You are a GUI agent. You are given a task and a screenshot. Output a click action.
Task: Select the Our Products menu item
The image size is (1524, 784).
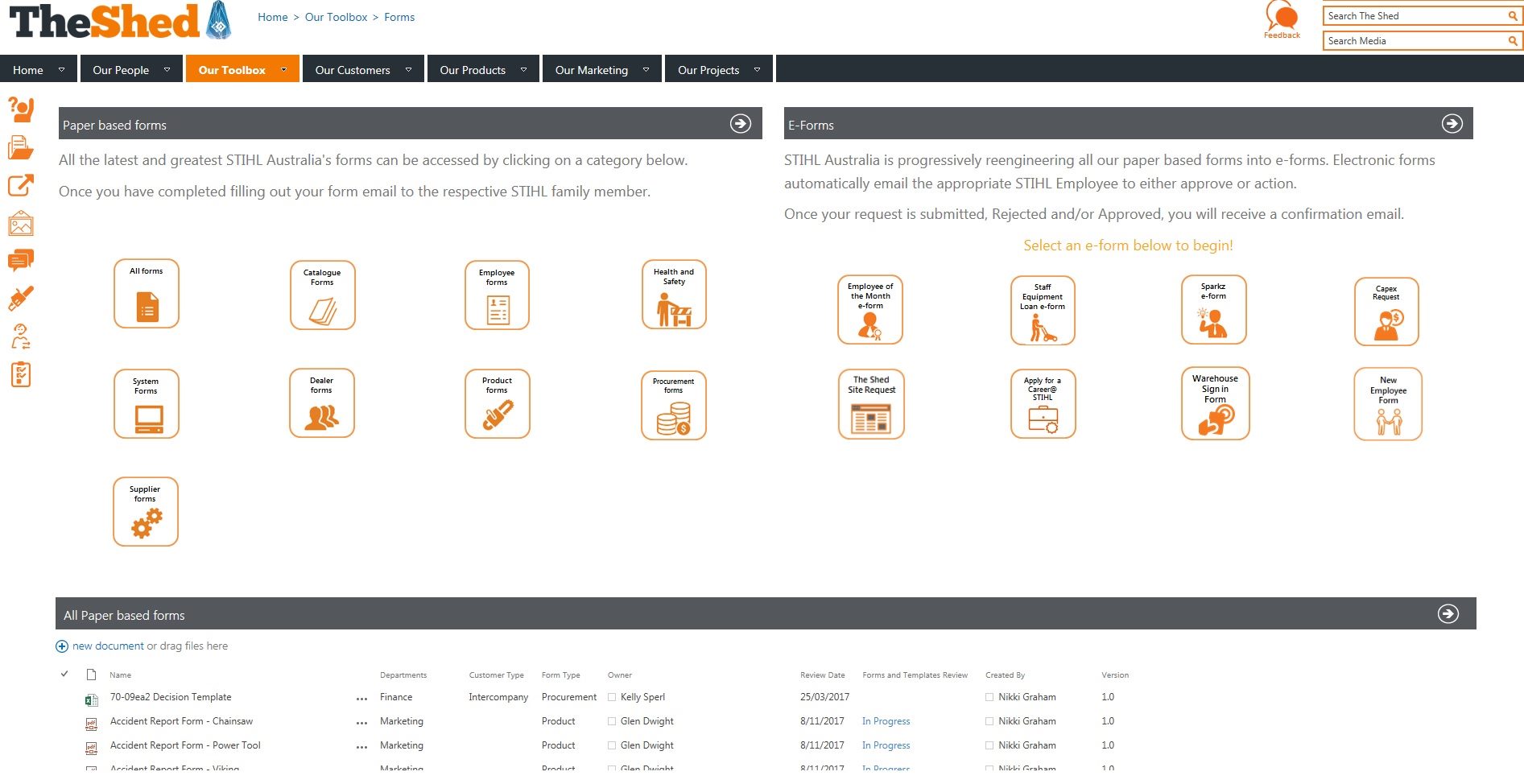tap(473, 70)
